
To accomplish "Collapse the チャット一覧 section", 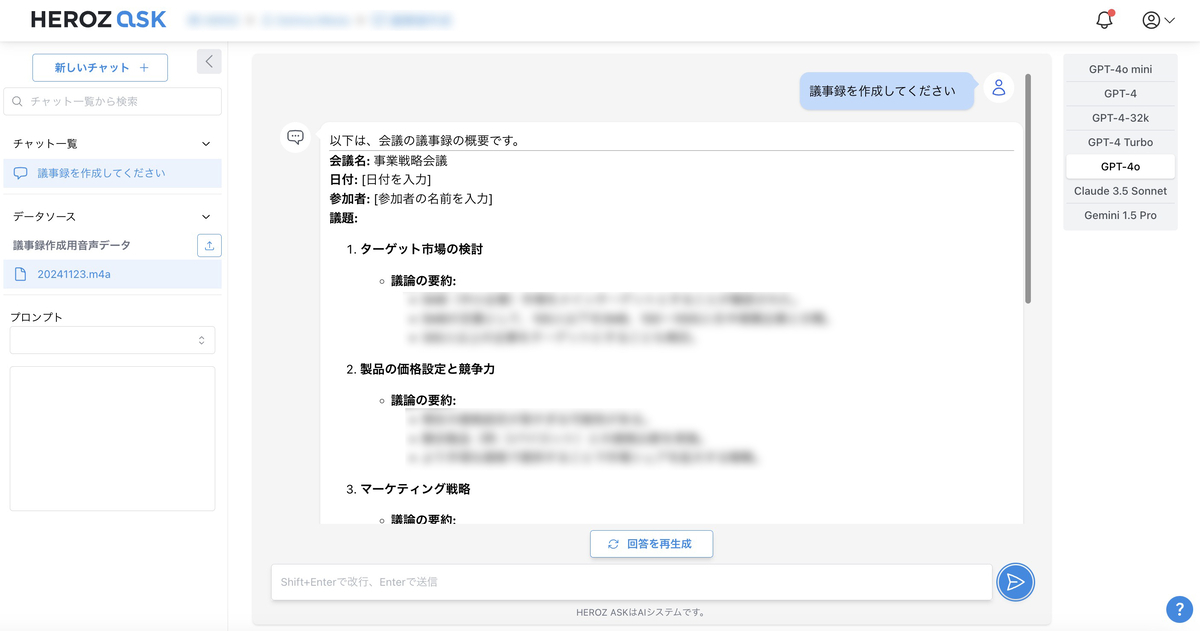I will click(x=206, y=144).
